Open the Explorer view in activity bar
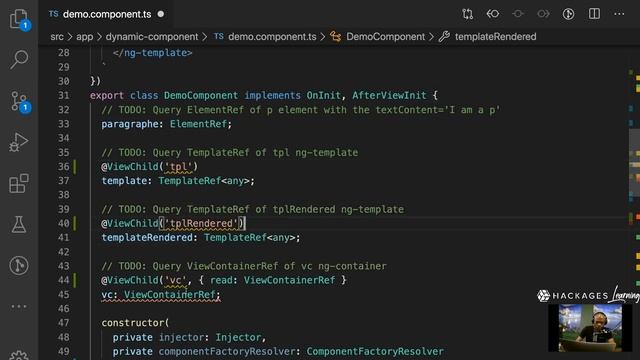Viewport: 640px width, 360px height. point(19,19)
